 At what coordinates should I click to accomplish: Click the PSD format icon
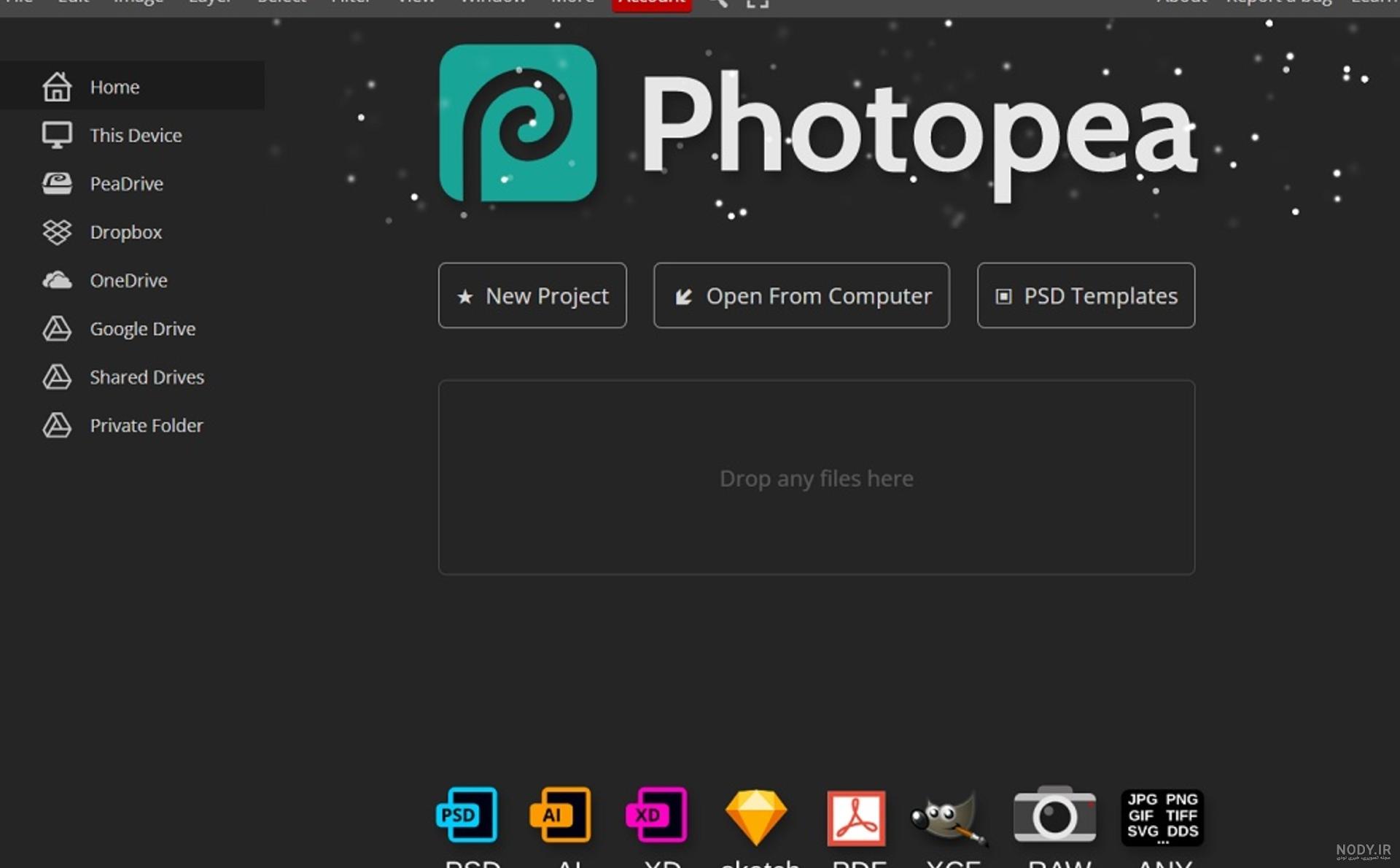[467, 815]
